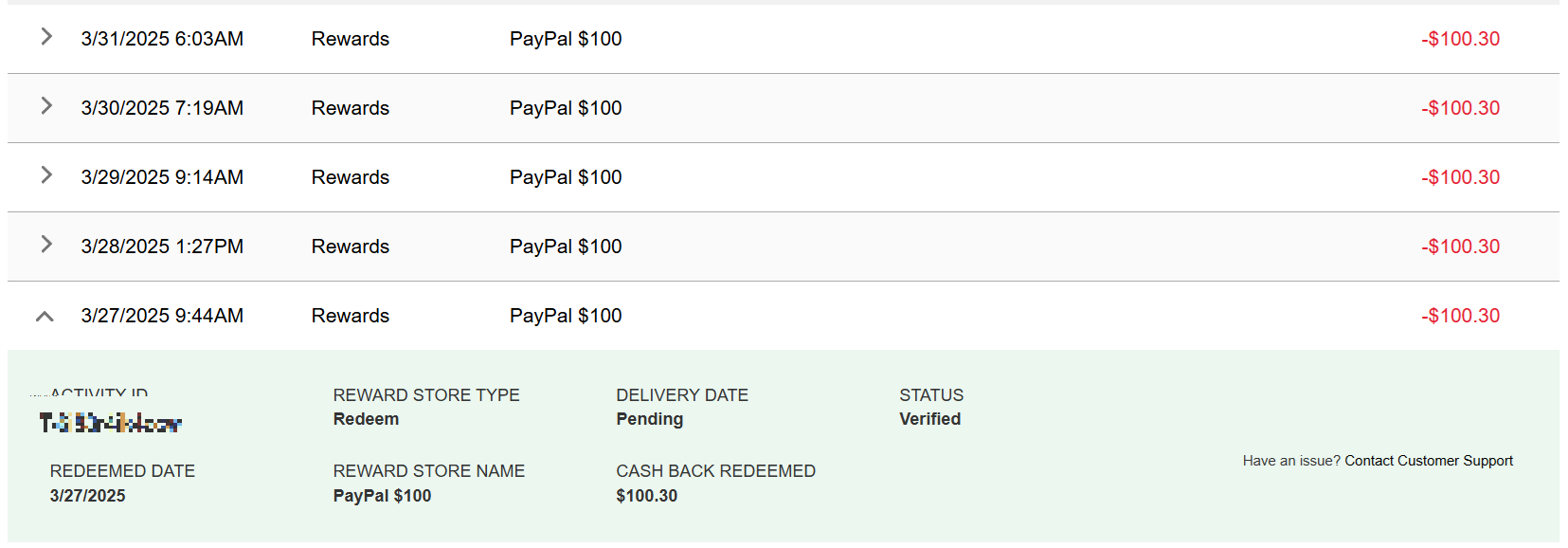Click the Reward Store Name PayPal $100 value

(x=382, y=496)
